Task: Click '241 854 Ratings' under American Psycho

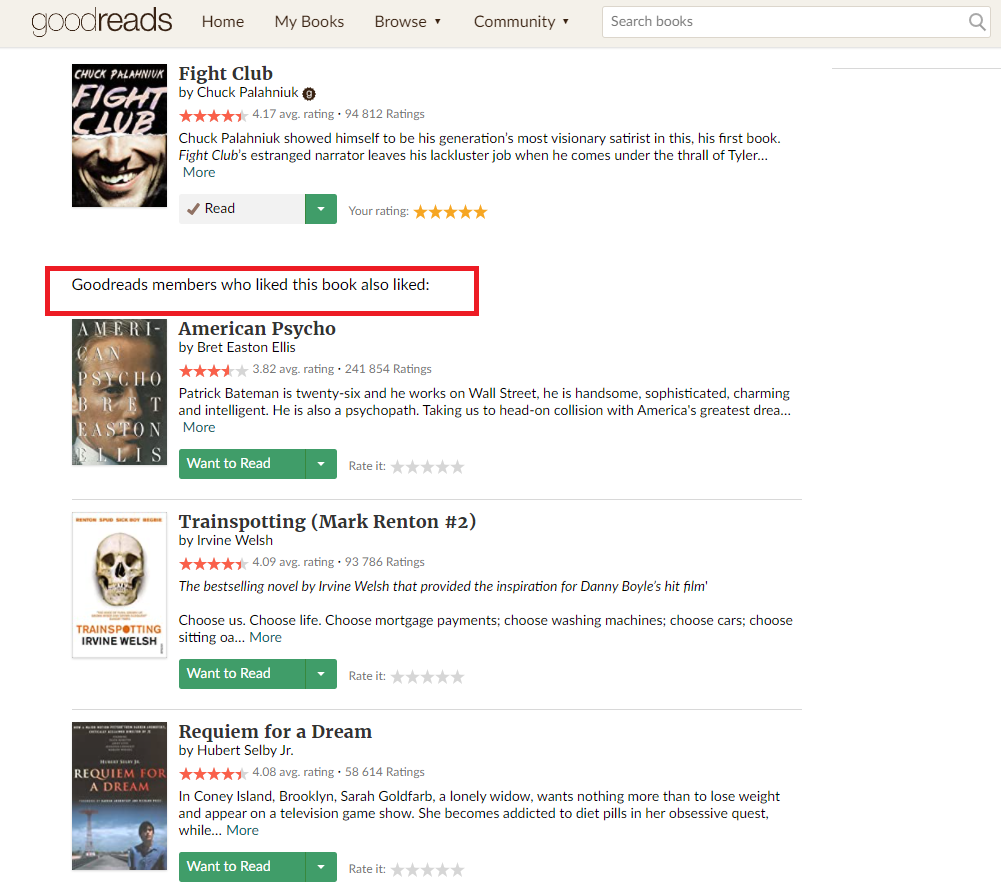Action: point(388,370)
